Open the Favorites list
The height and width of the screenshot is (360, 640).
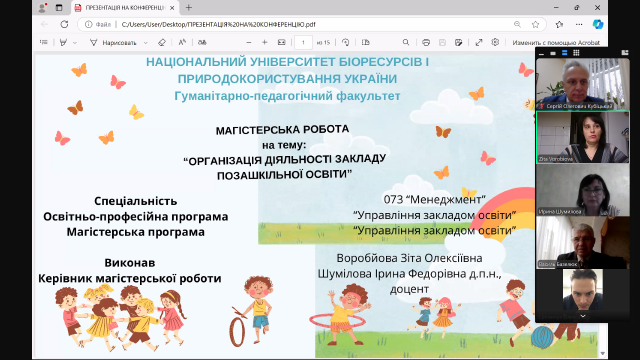pos(560,24)
